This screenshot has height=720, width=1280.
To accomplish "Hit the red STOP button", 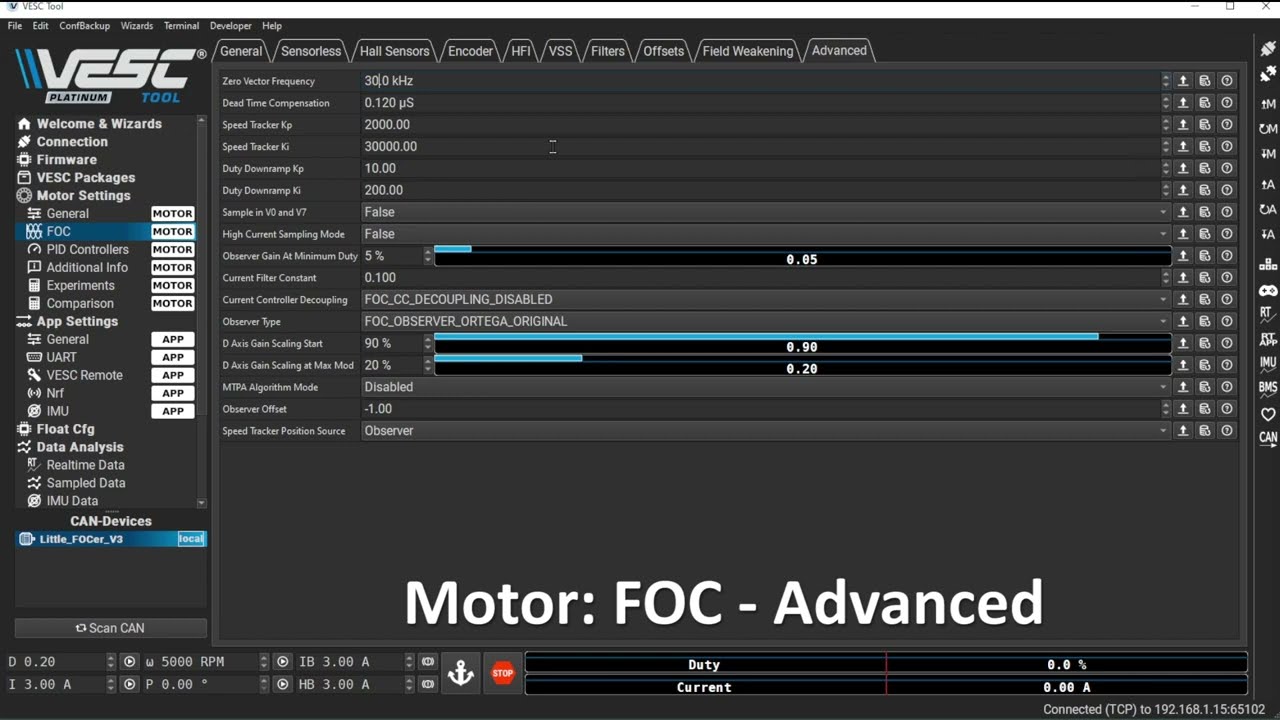I will [x=503, y=673].
